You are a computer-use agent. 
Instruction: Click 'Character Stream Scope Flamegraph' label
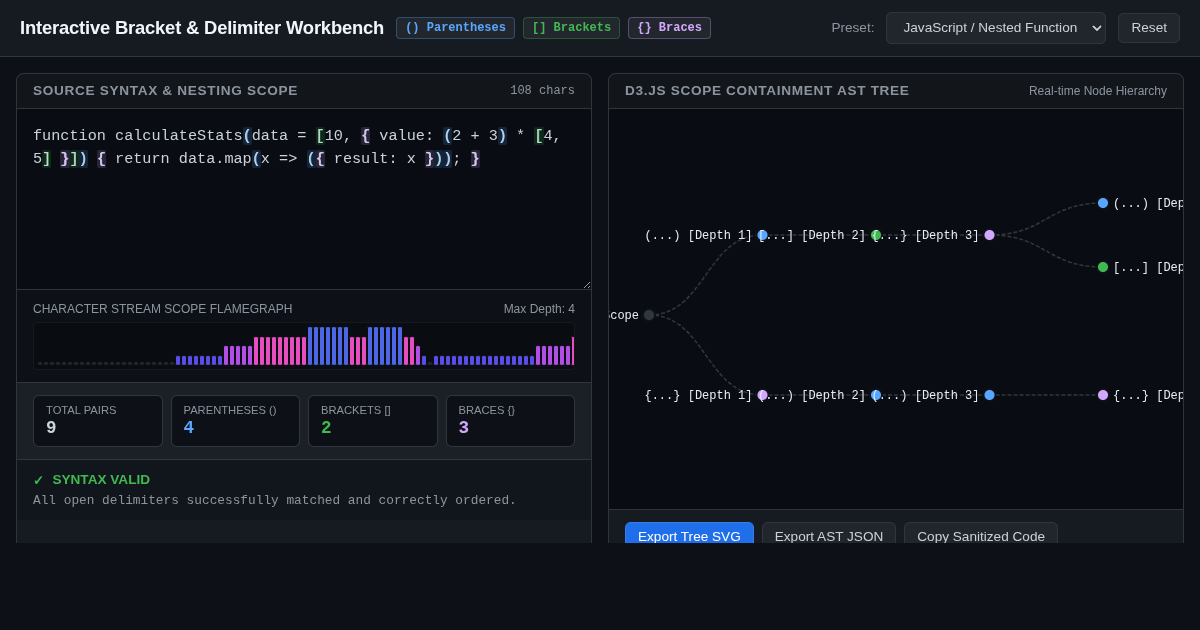point(163,309)
